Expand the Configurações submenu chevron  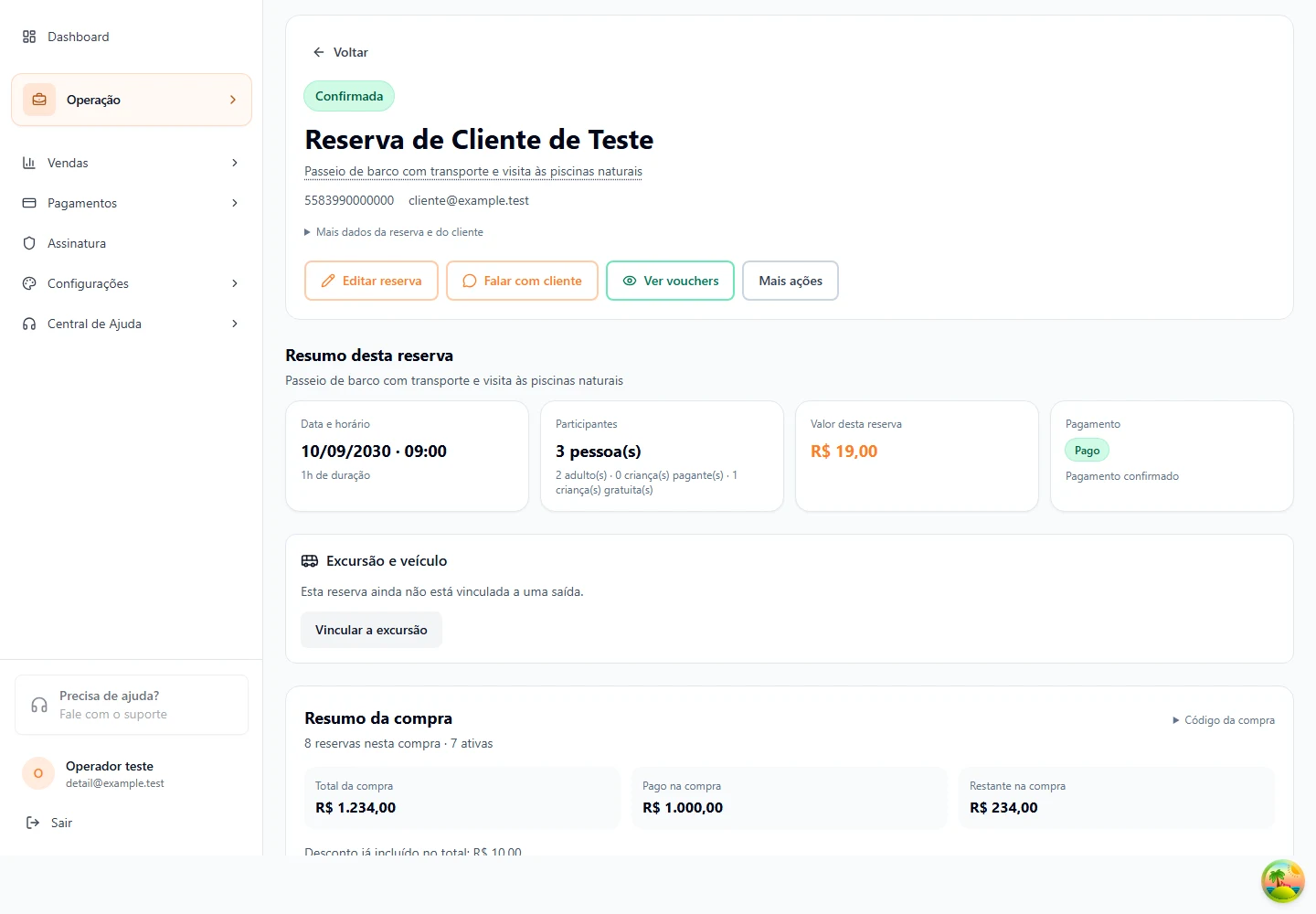coord(235,283)
